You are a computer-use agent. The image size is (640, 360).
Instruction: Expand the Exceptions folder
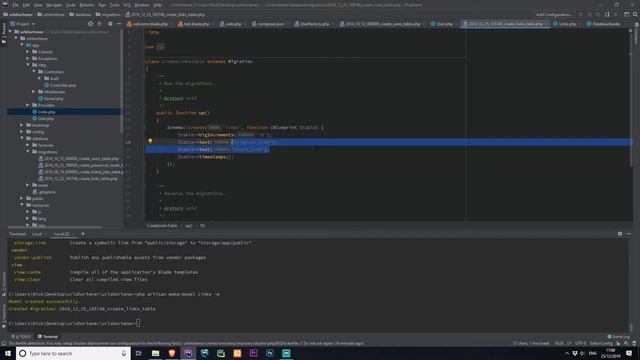(28, 59)
